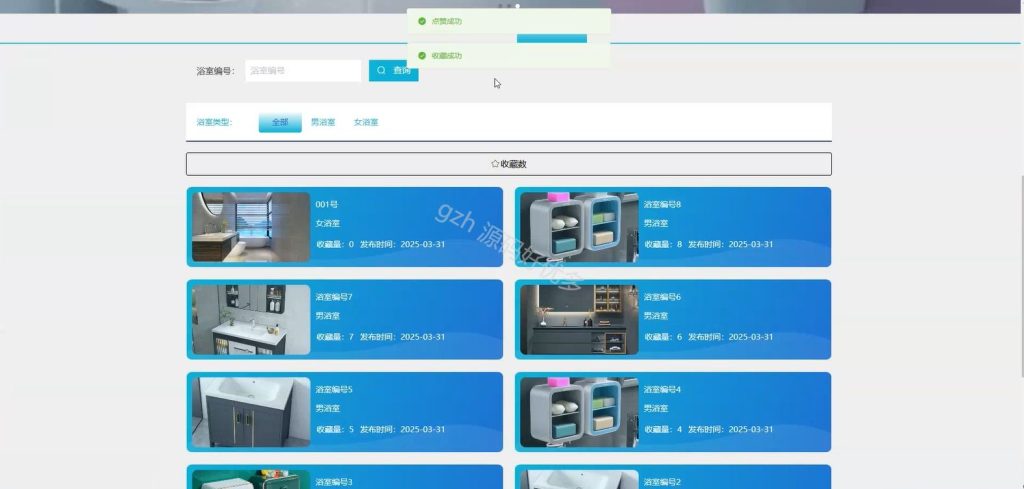
Task: Click 男浴室 label in 浴室编号7 card
Action: 328,316
